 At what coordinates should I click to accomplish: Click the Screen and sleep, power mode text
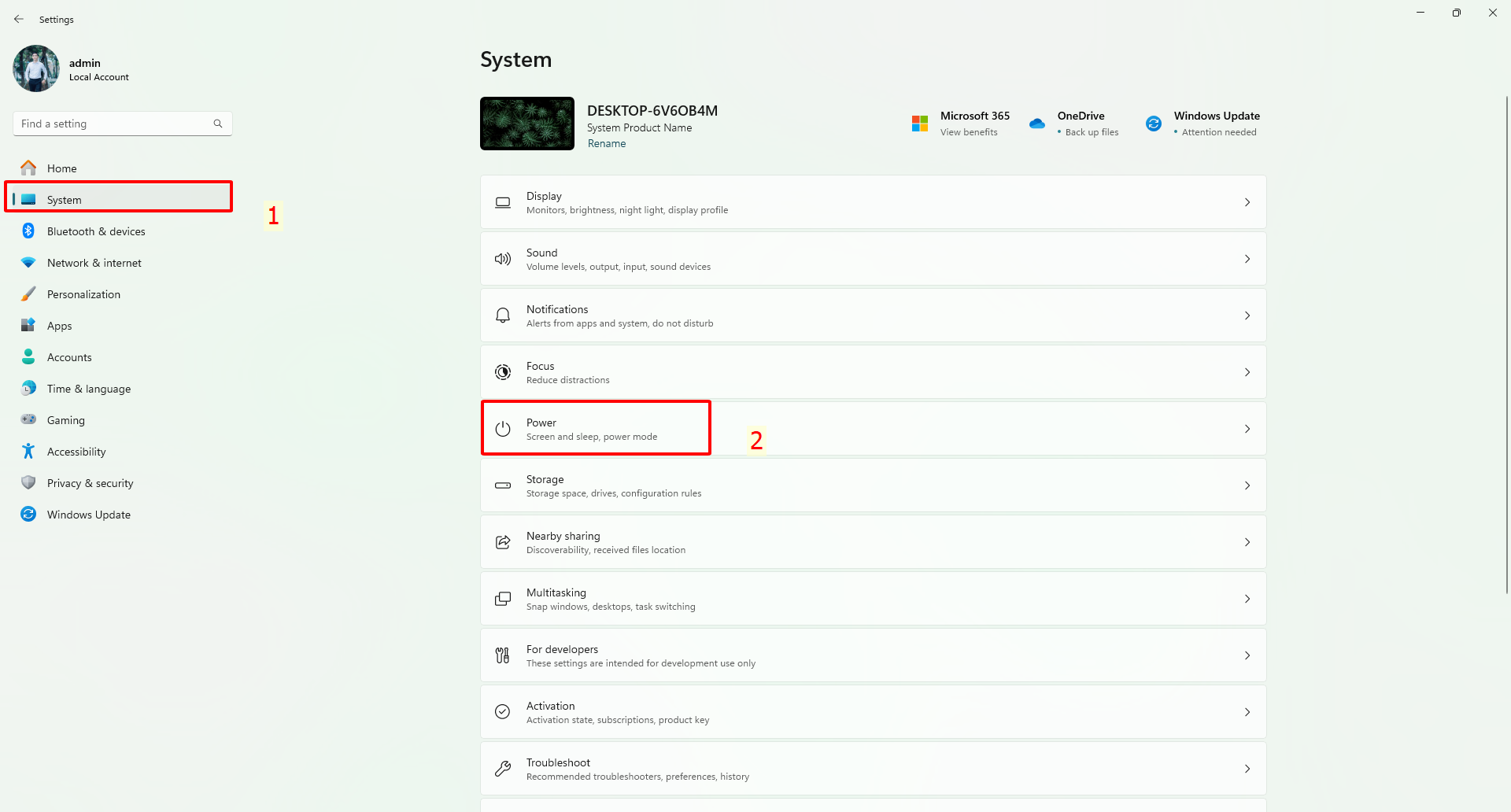(592, 437)
